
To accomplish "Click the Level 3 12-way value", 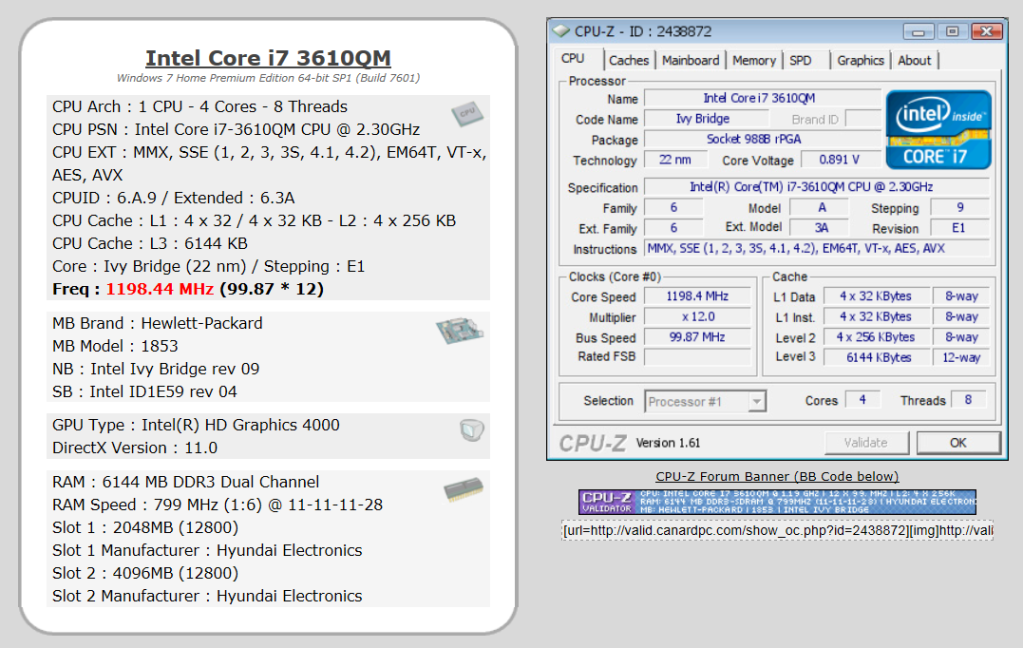I will tap(961, 357).
